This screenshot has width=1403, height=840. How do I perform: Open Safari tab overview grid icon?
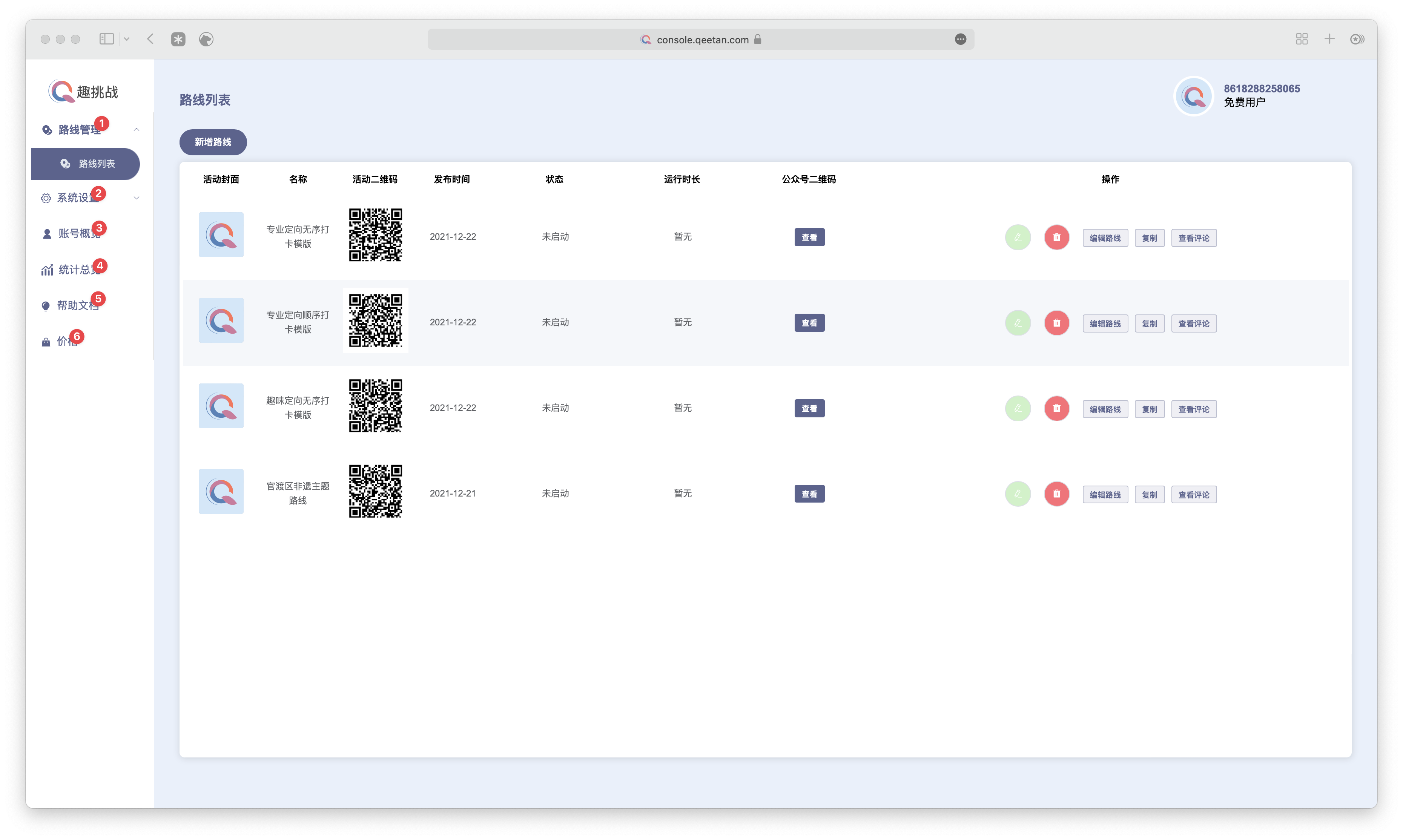[1302, 39]
